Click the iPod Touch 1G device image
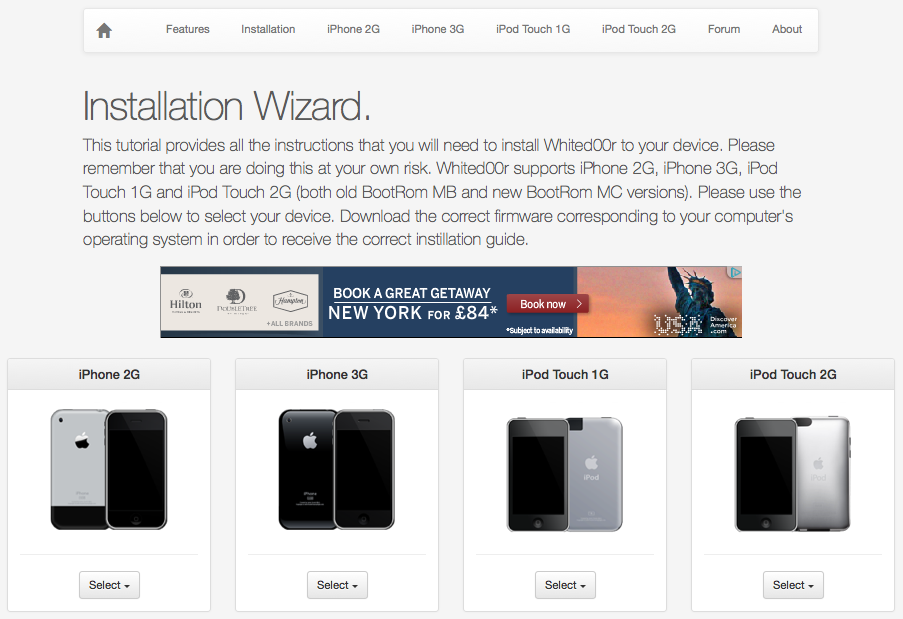Viewport: 903px width, 619px height. point(565,474)
